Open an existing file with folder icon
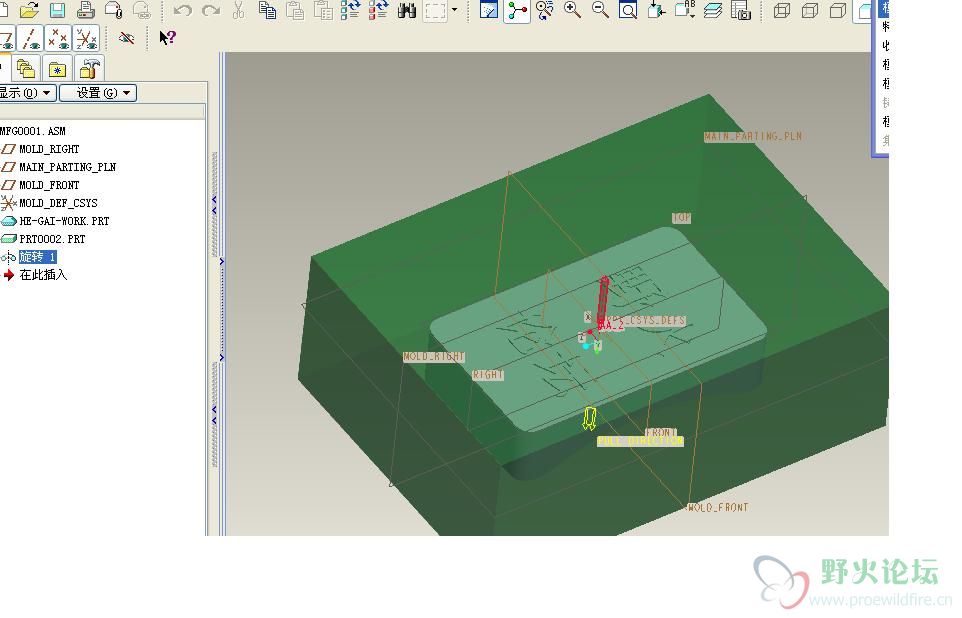 click(x=29, y=10)
